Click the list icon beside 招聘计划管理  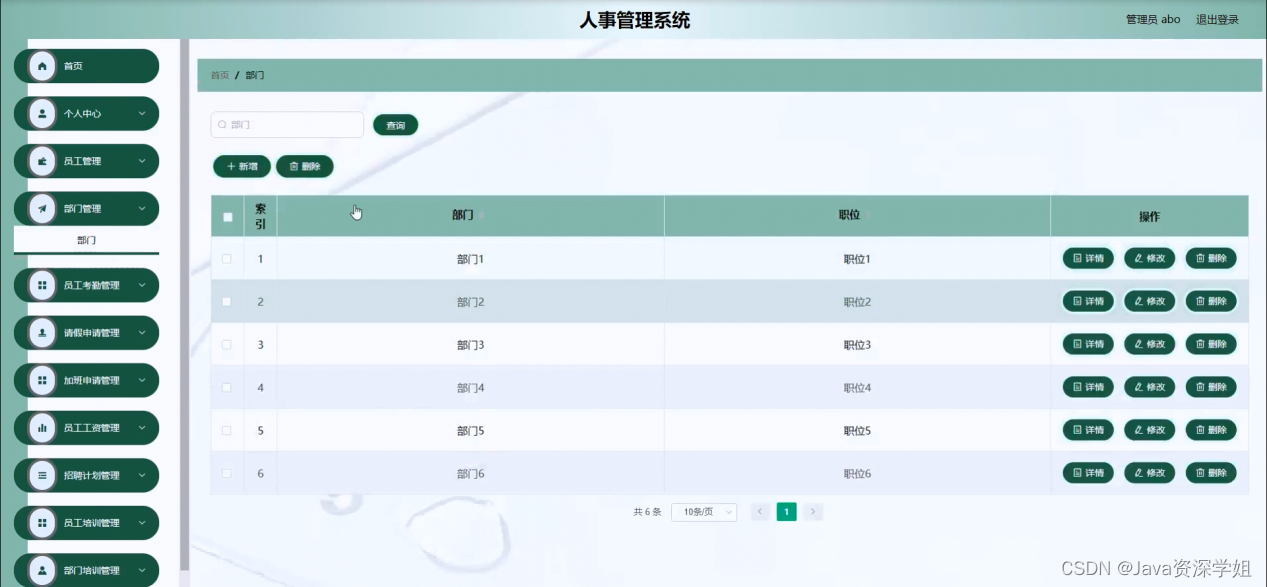(x=42, y=476)
